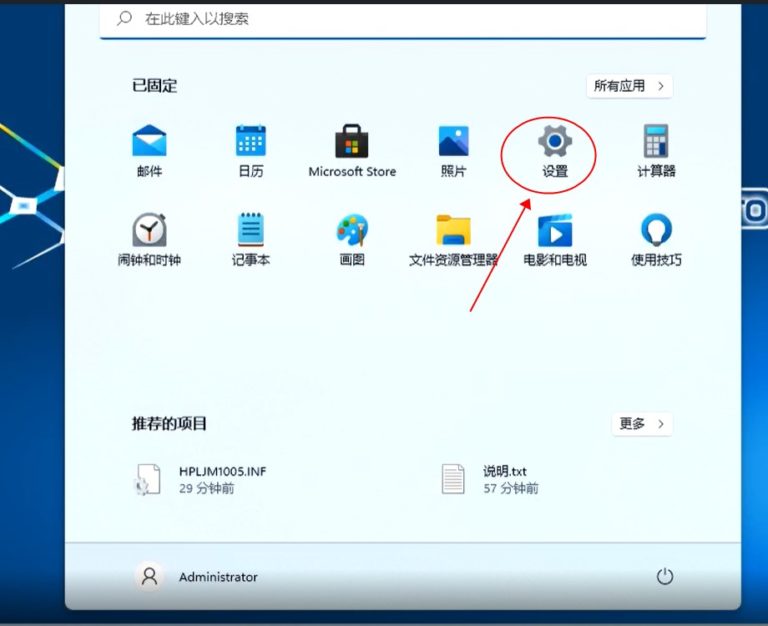
Task: Open 设置 settings gear
Action: 555,151
